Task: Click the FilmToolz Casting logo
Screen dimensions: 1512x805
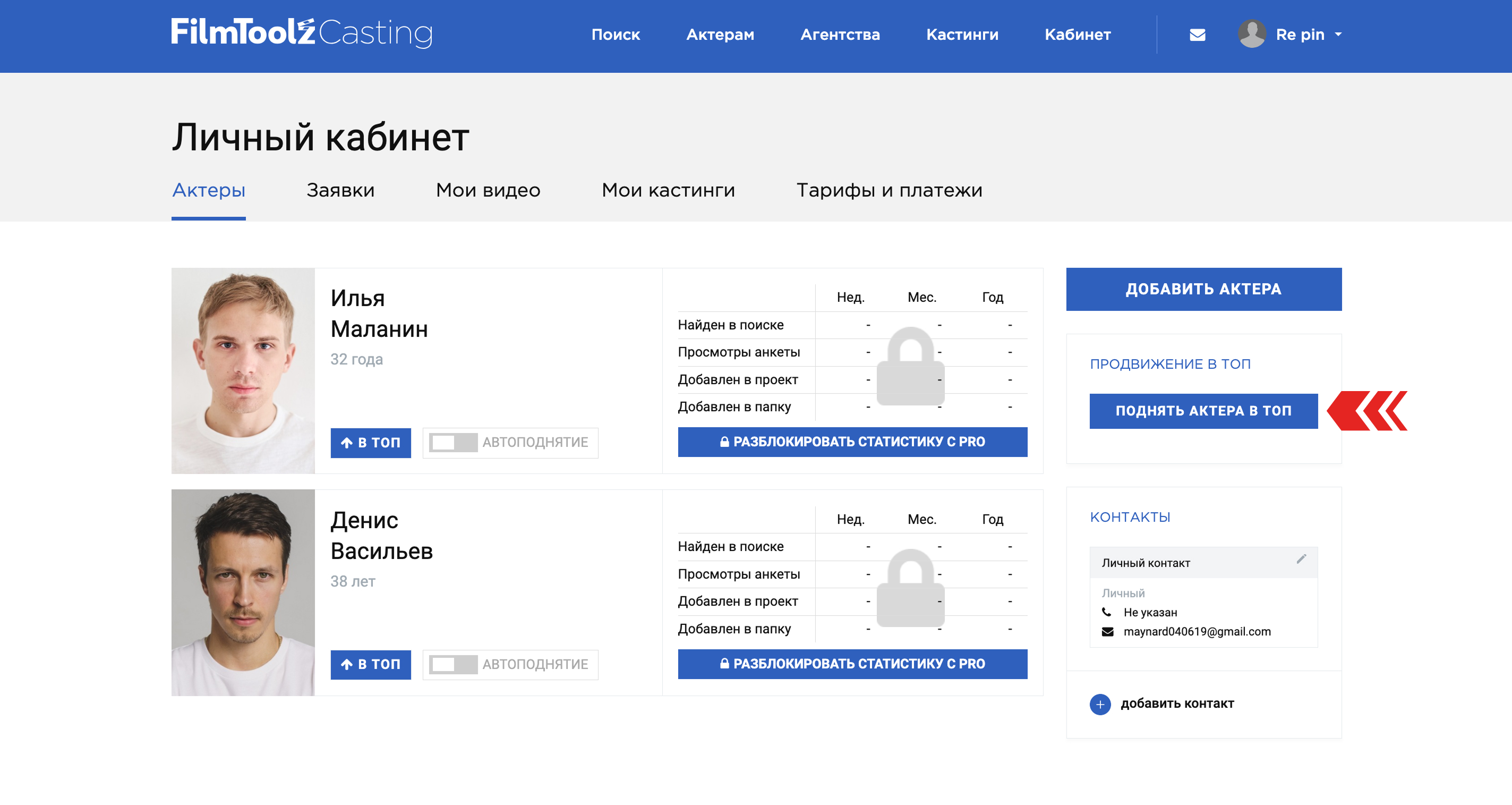Action: tap(302, 33)
